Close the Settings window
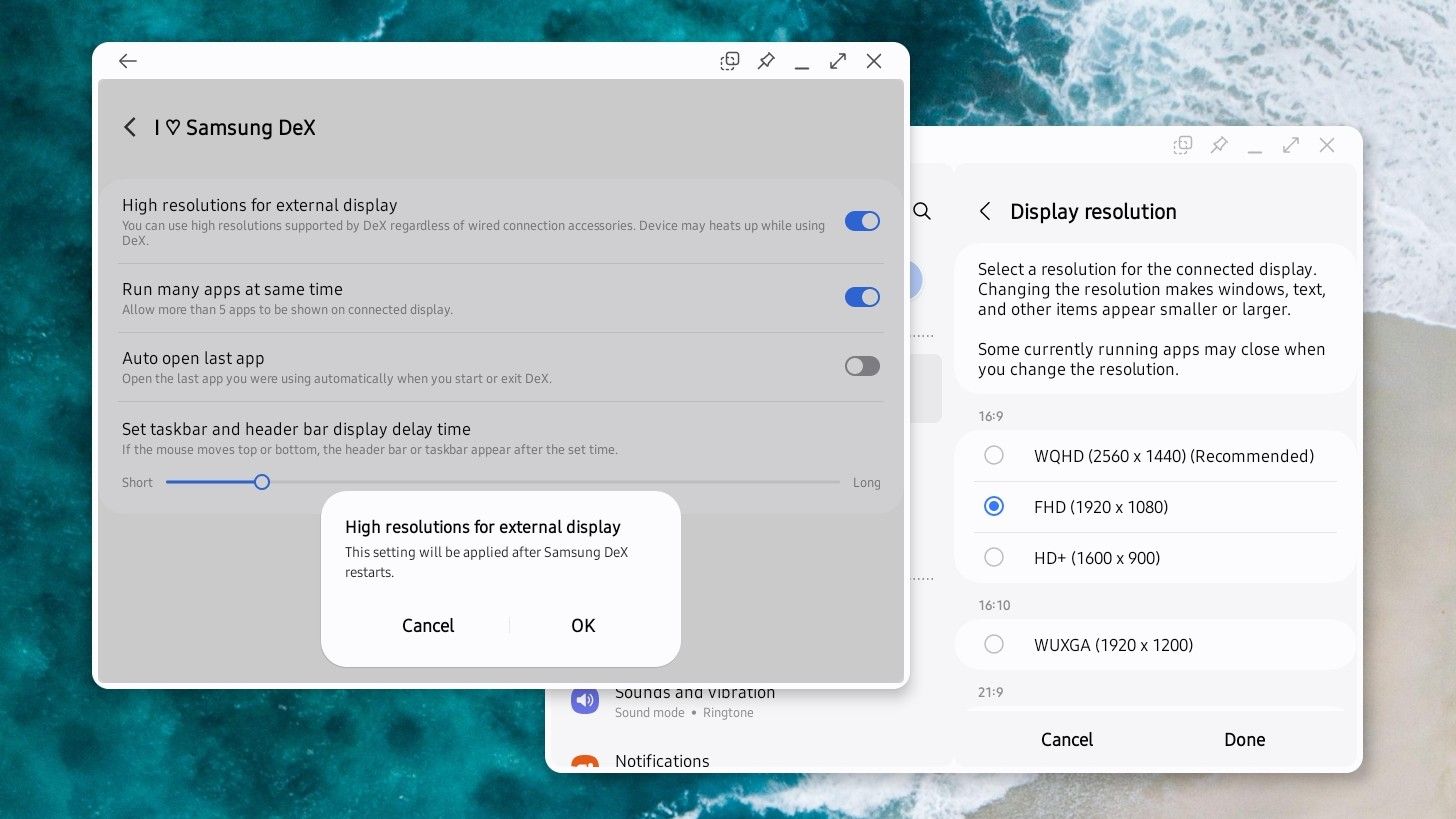The height and width of the screenshot is (819, 1456). click(x=1327, y=145)
